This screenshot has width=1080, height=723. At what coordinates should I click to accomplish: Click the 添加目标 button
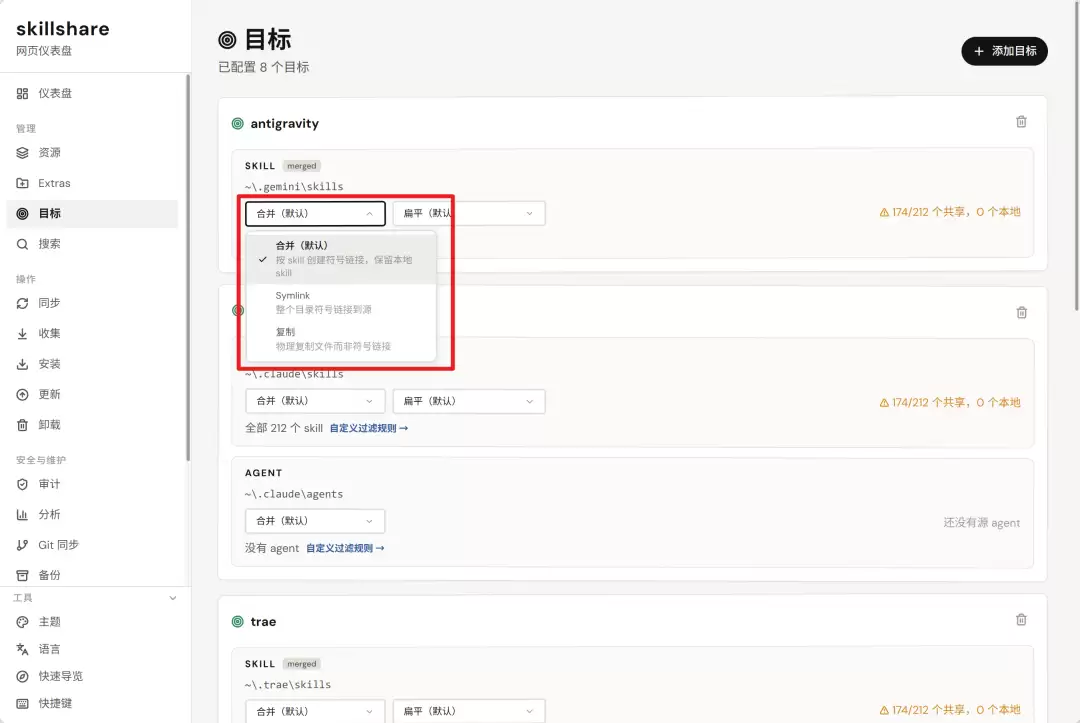1004,51
